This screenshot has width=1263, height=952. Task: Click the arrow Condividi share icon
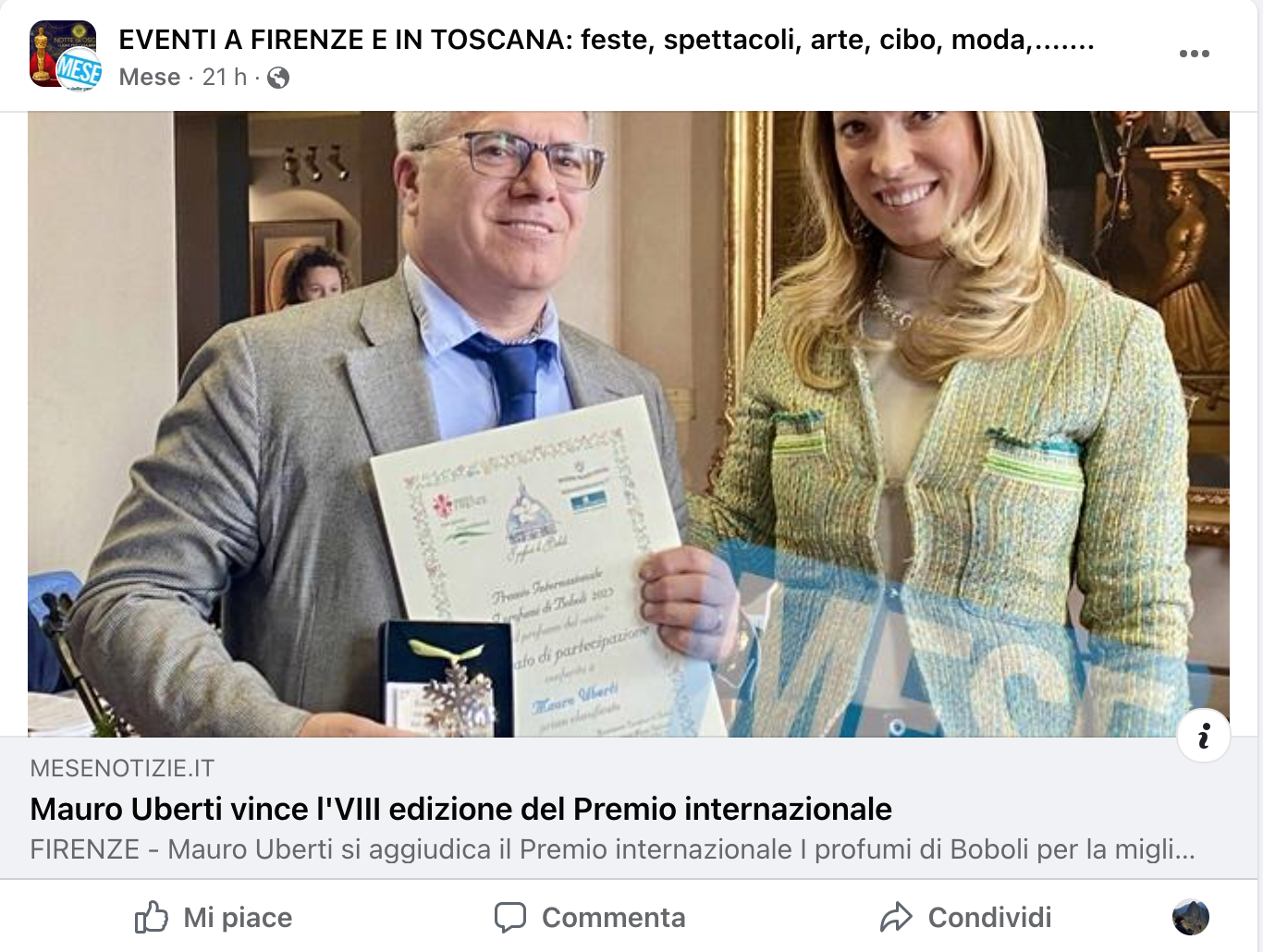[896, 917]
